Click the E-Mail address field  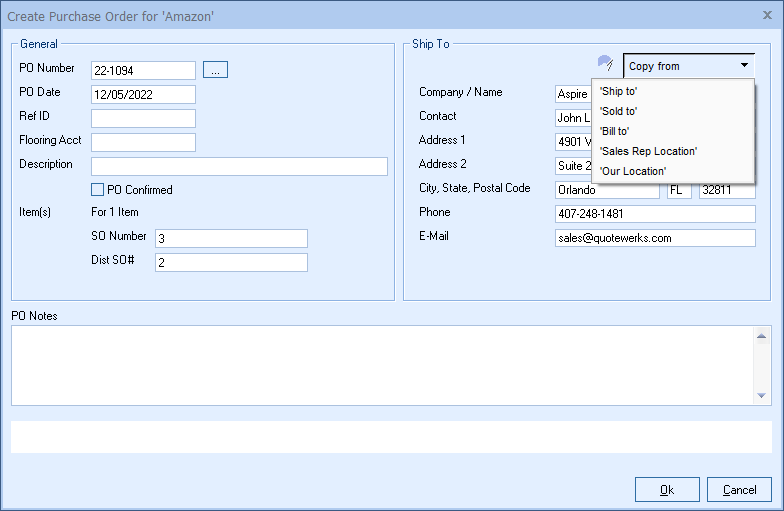coord(654,238)
